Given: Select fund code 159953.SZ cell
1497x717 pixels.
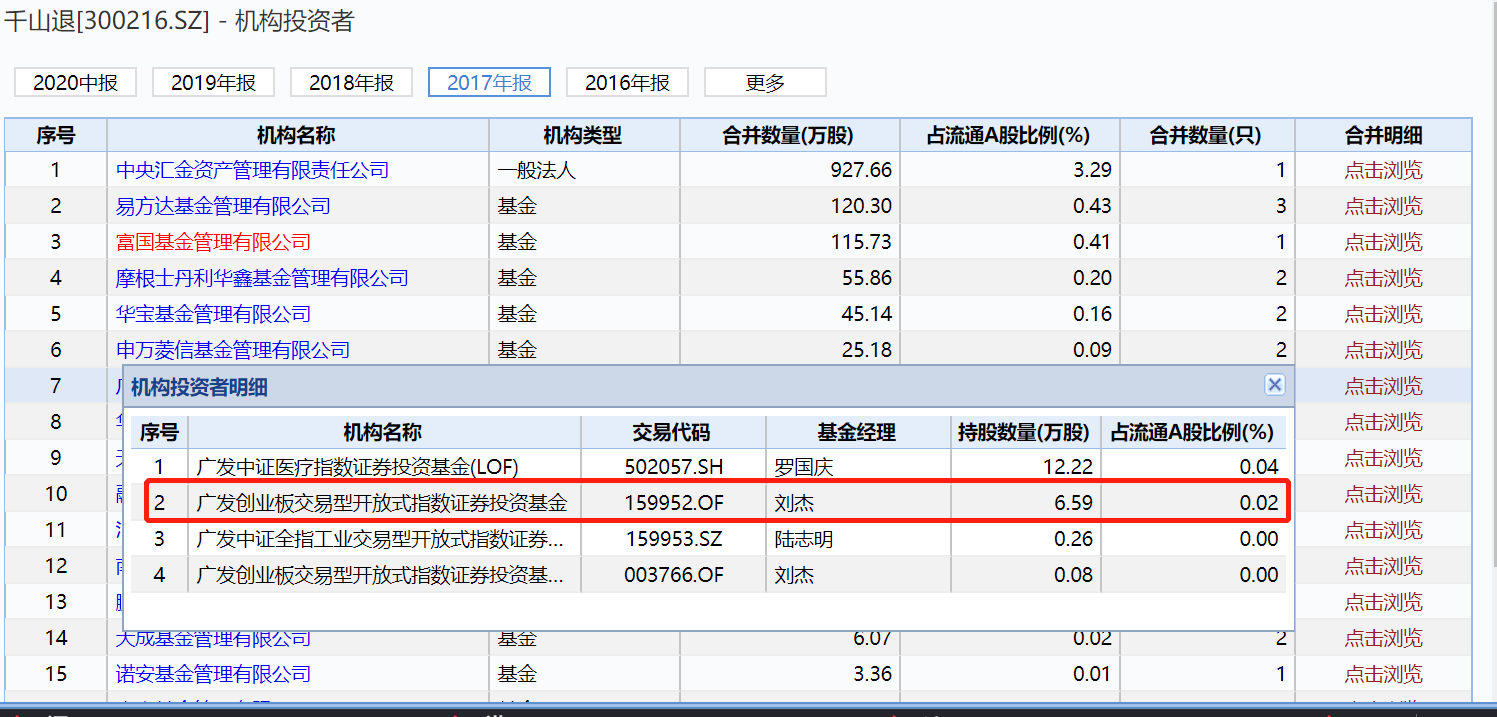Looking at the screenshot, I should click(x=673, y=538).
